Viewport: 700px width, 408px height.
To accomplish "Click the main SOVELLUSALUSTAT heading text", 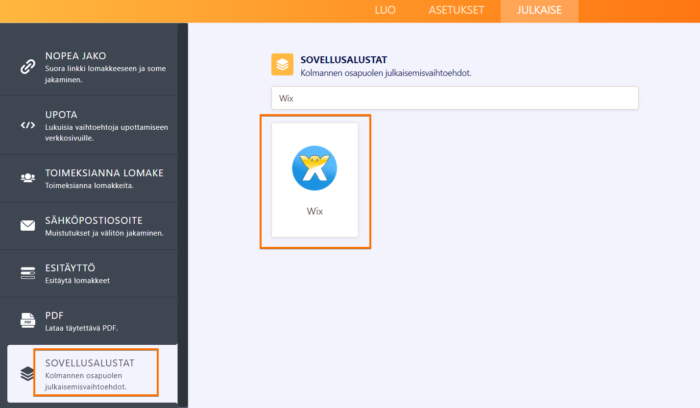I will pos(344,60).
